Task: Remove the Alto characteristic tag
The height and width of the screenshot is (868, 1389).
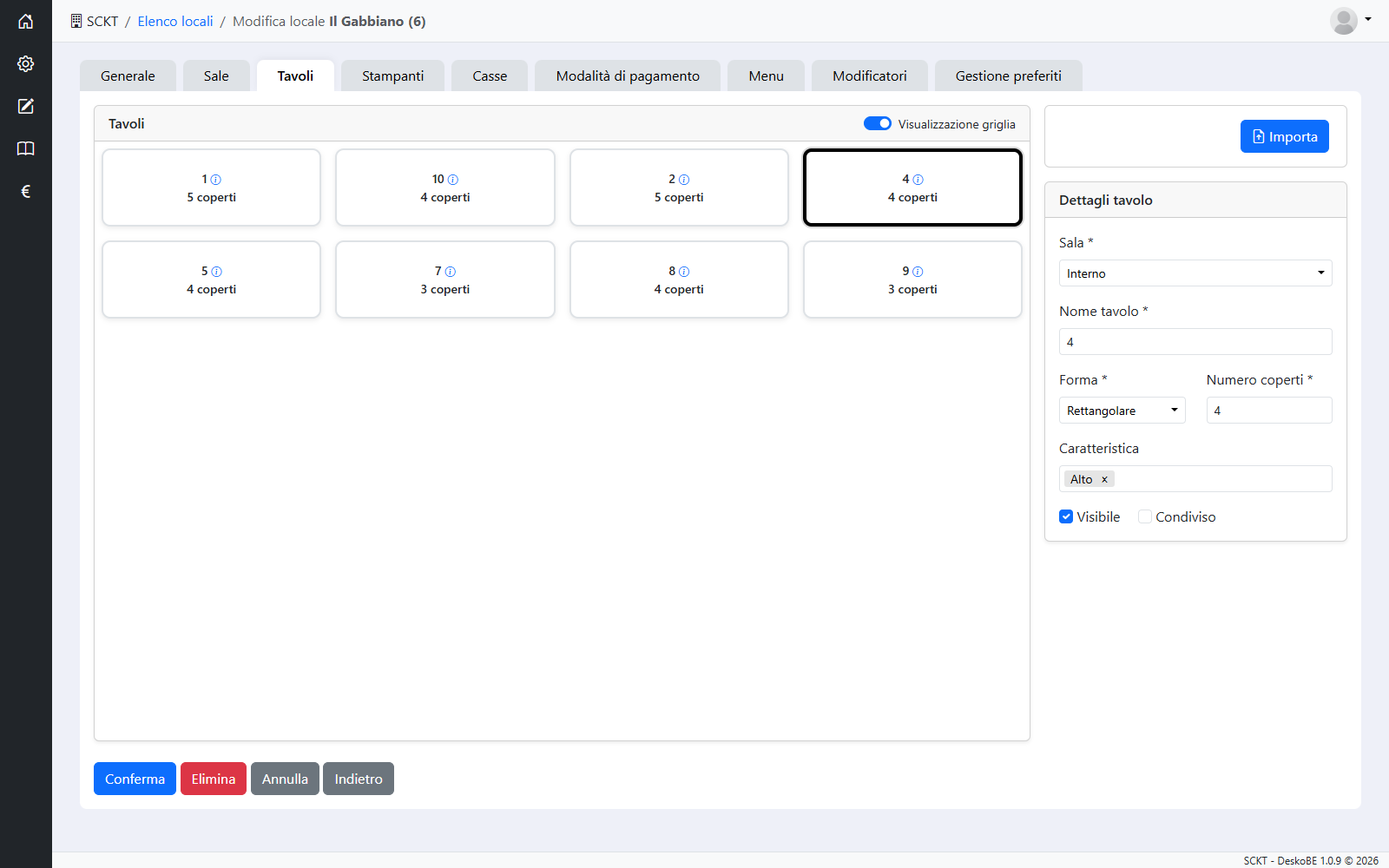Action: 1104,479
